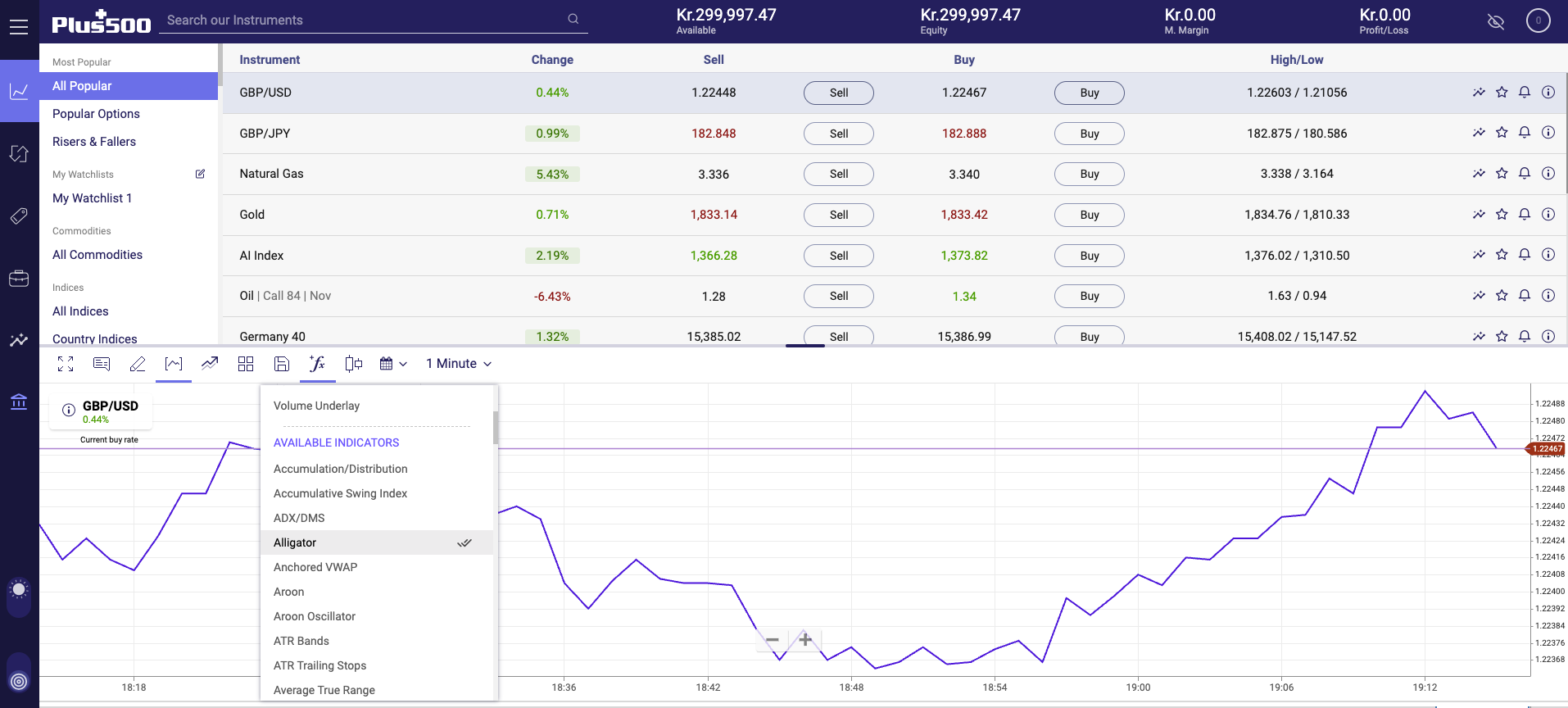This screenshot has width=1568, height=708.
Task: Open the live chat support icon
Action: point(19,681)
